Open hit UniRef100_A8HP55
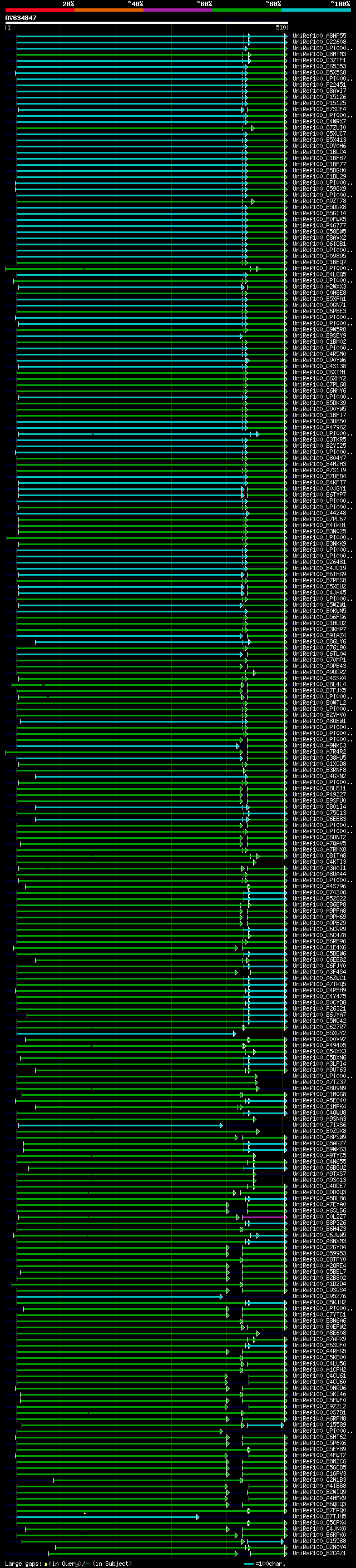This screenshot has width=356, height=1568. pyautogui.click(x=319, y=36)
